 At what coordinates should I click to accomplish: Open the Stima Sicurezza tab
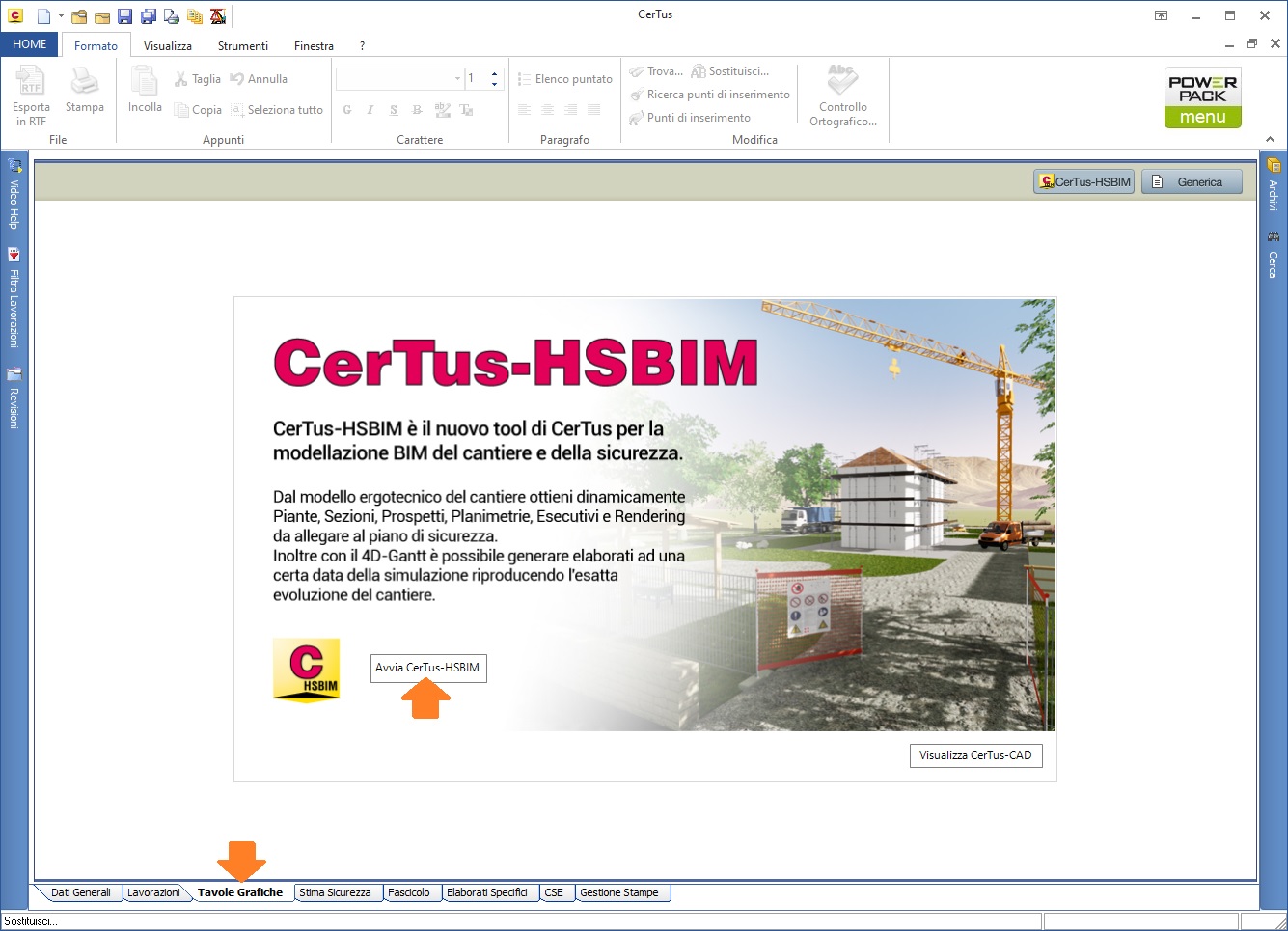335,892
